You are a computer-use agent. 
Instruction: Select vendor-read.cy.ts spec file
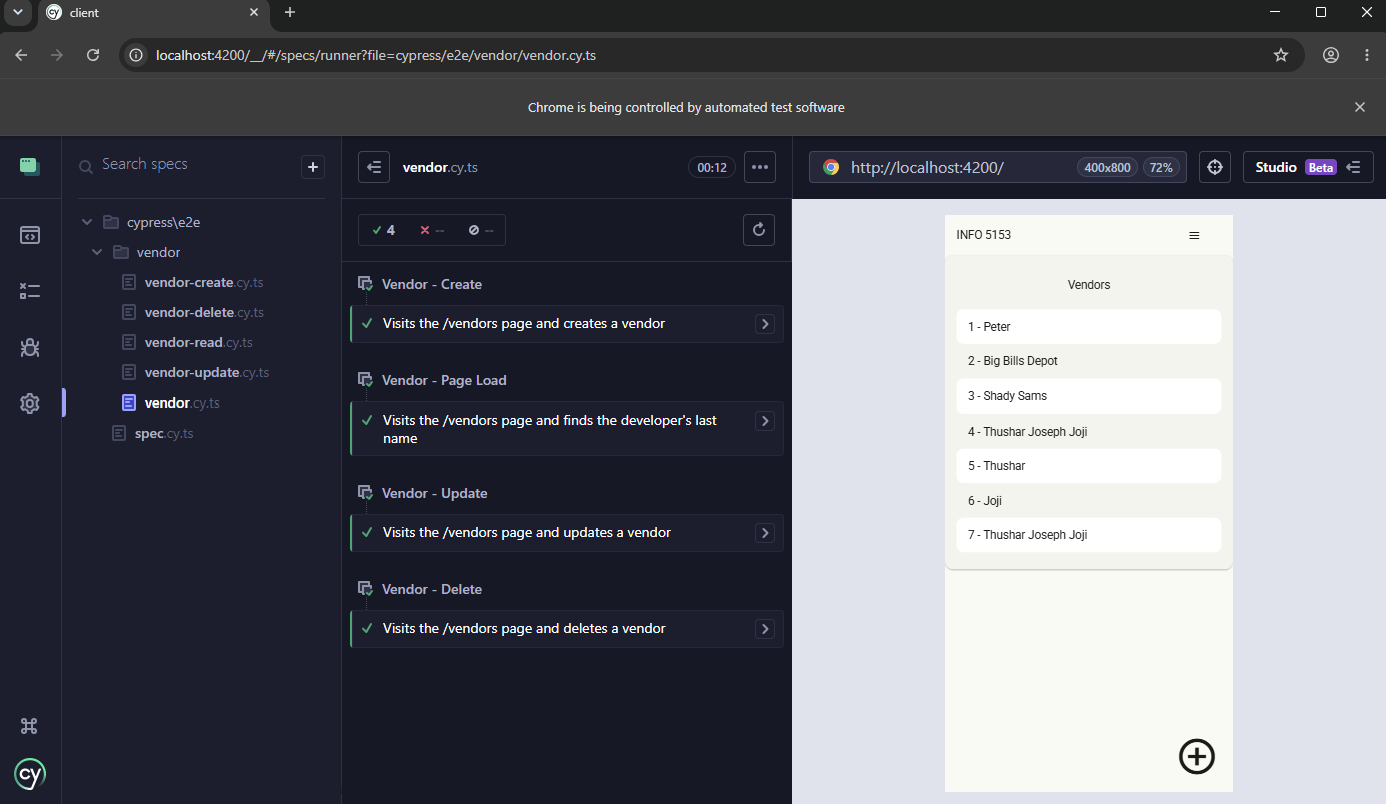coord(198,342)
